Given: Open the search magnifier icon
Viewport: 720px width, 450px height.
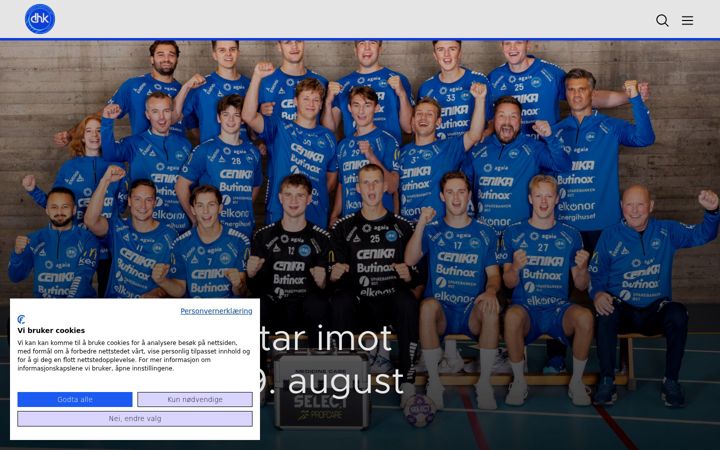Looking at the screenshot, I should click(662, 20).
